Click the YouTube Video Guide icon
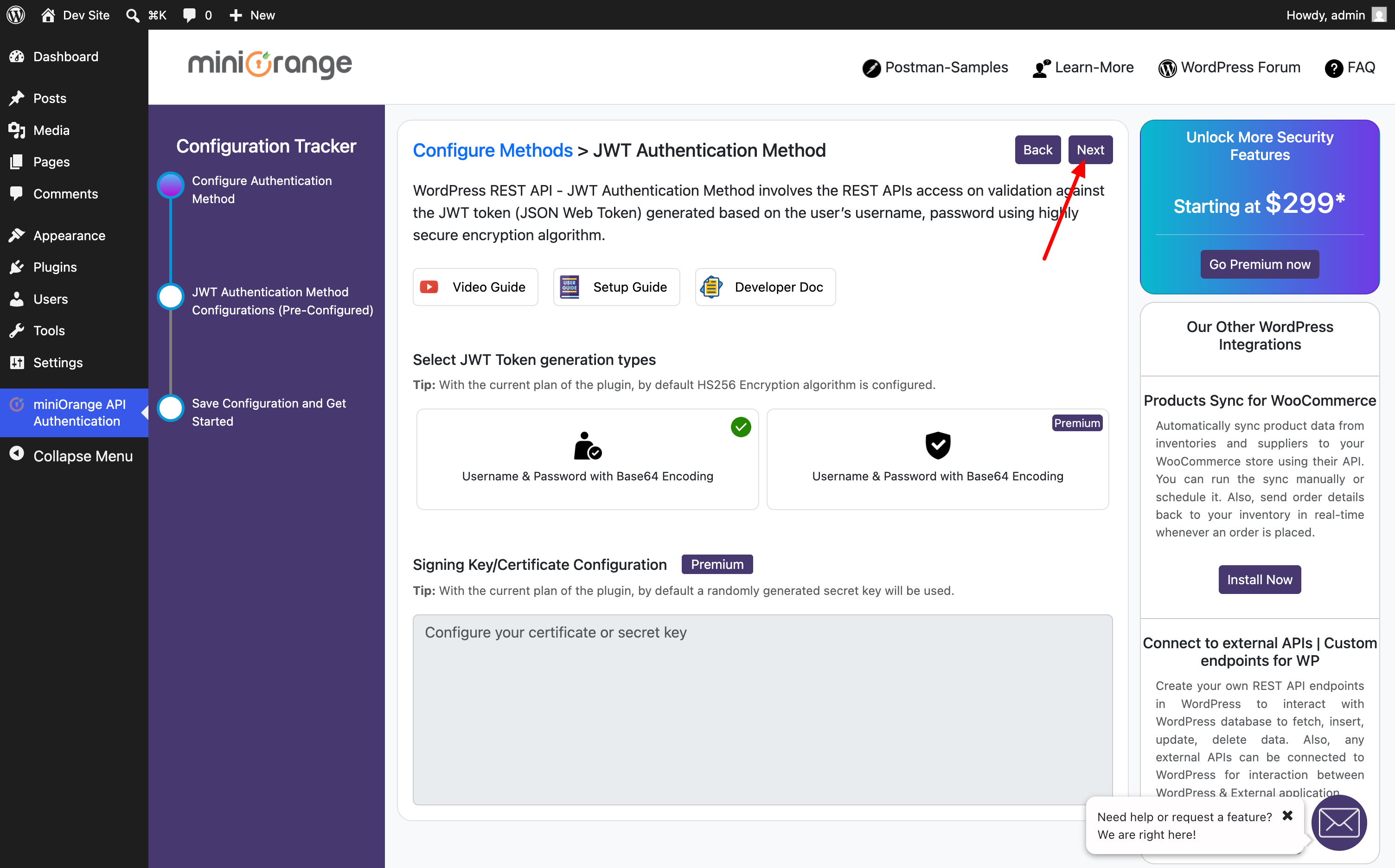 tap(429, 287)
